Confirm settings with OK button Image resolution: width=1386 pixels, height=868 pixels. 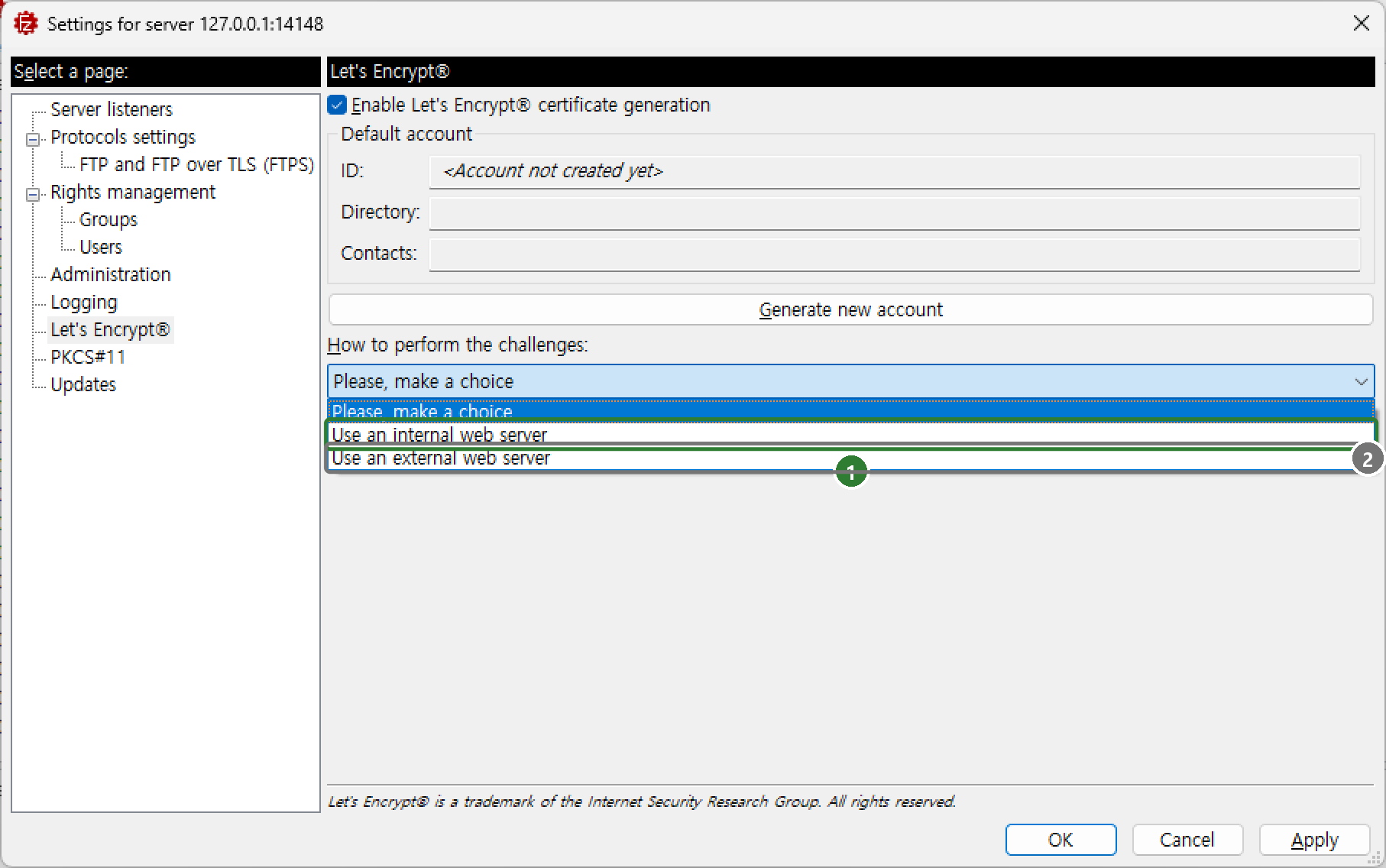pyautogui.click(x=1061, y=840)
